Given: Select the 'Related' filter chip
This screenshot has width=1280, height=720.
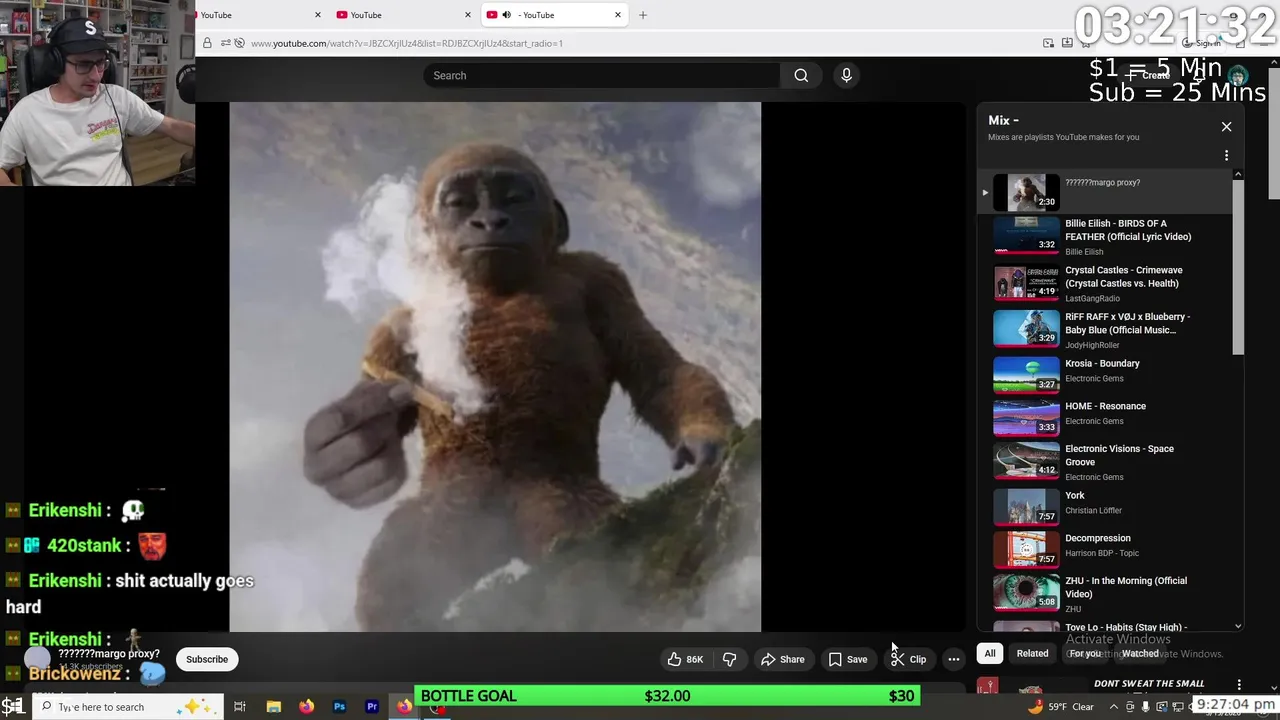Looking at the screenshot, I should 1032,654.
